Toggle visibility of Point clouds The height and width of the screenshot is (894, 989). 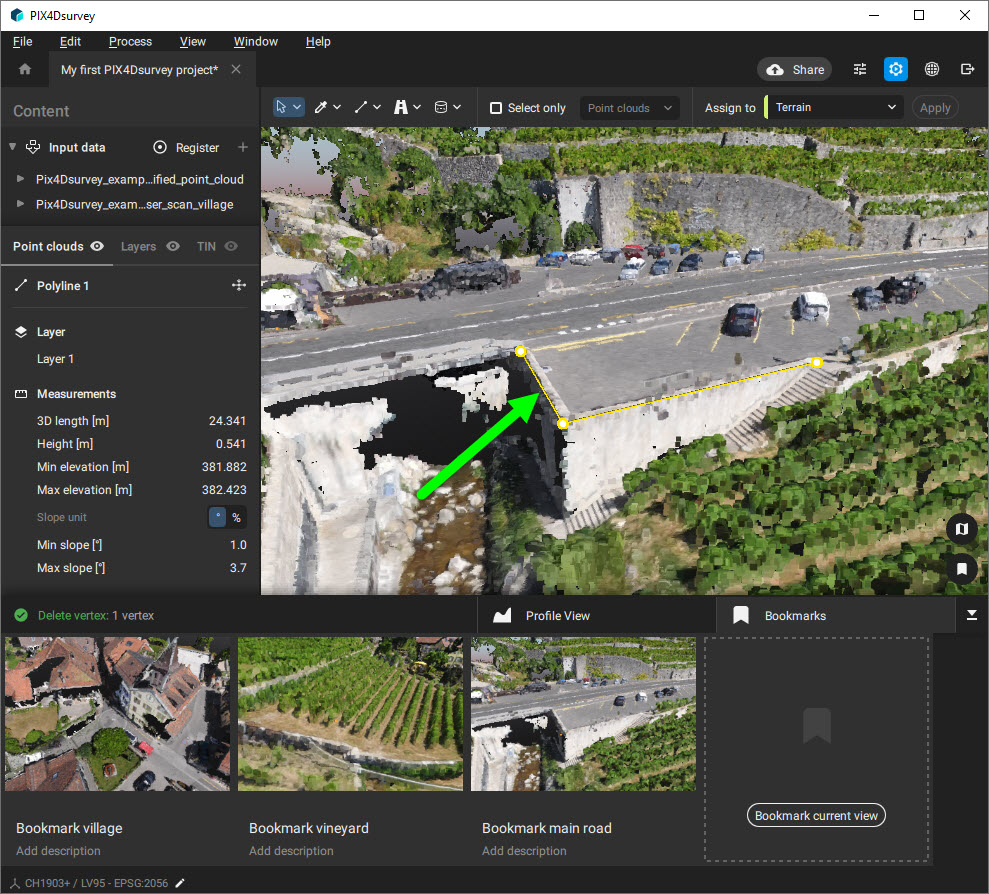click(x=97, y=246)
